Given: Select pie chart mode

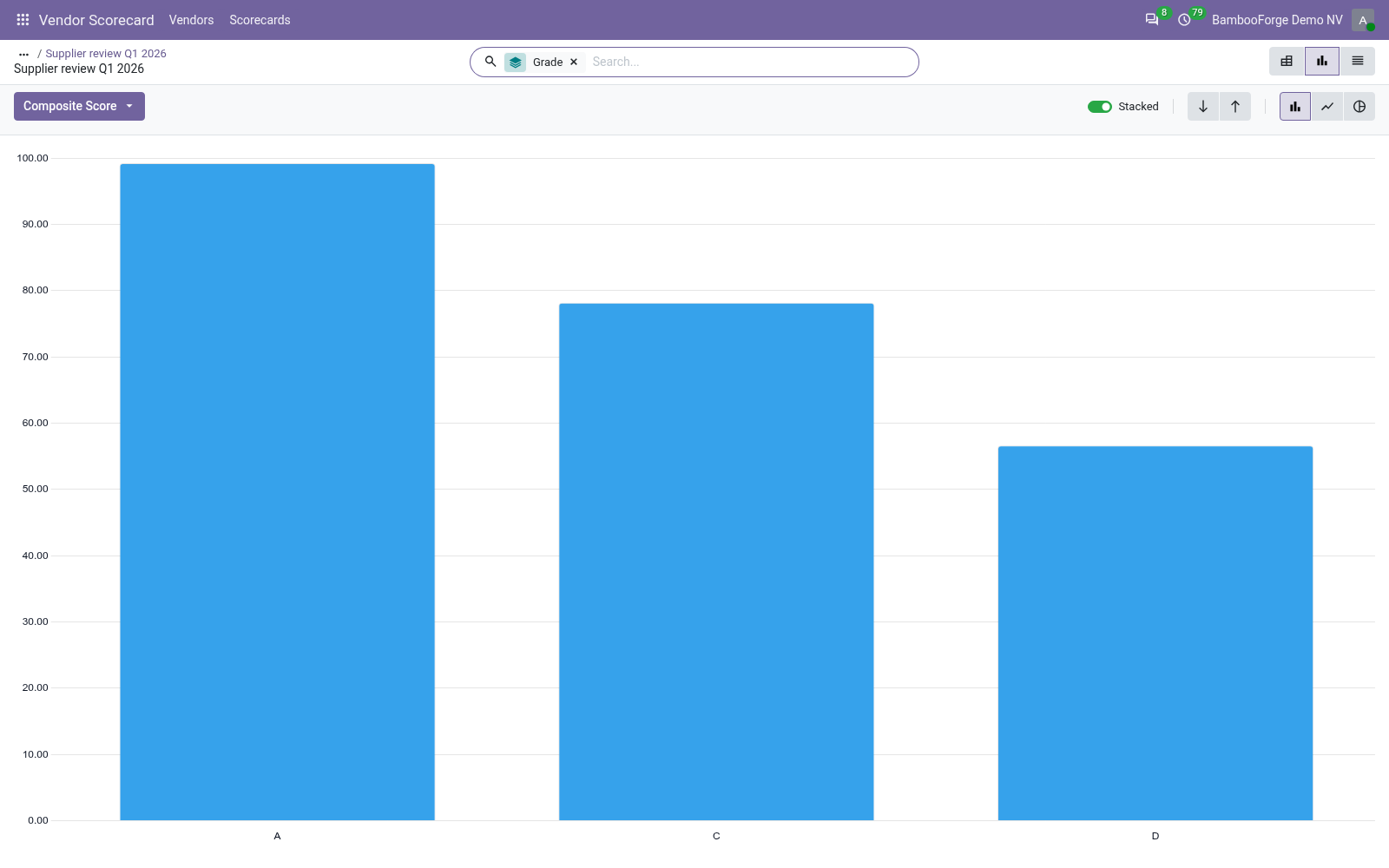Looking at the screenshot, I should point(1359,106).
